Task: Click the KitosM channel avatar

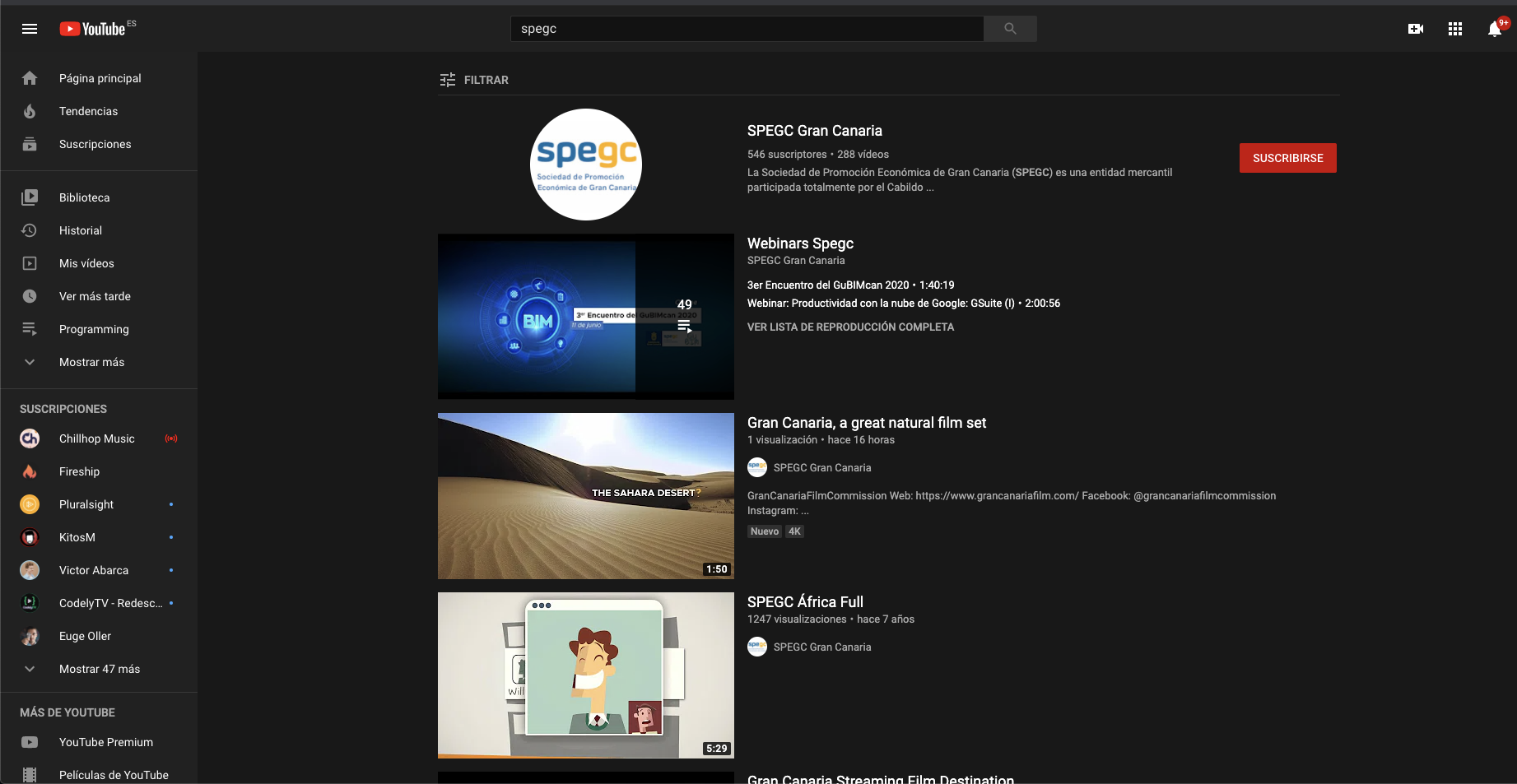Action: pos(30,537)
